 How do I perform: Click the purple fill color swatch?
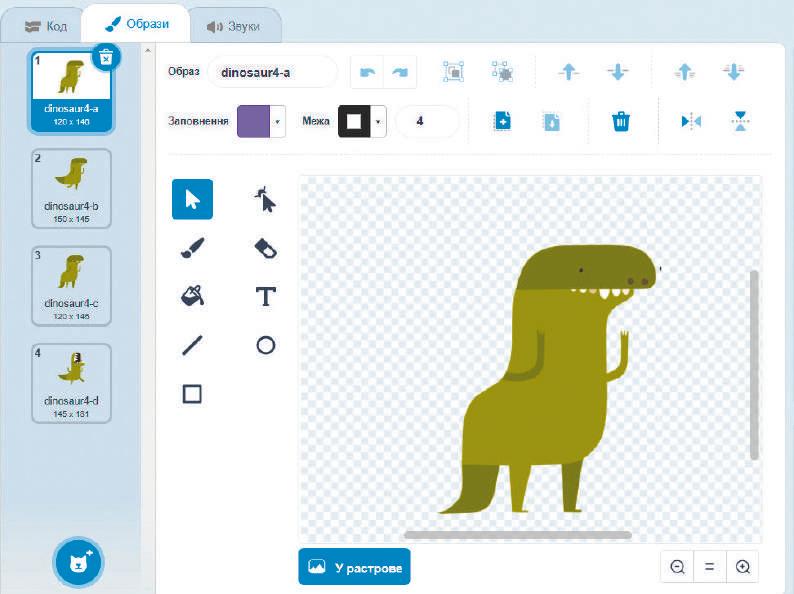pyautogui.click(x=254, y=122)
